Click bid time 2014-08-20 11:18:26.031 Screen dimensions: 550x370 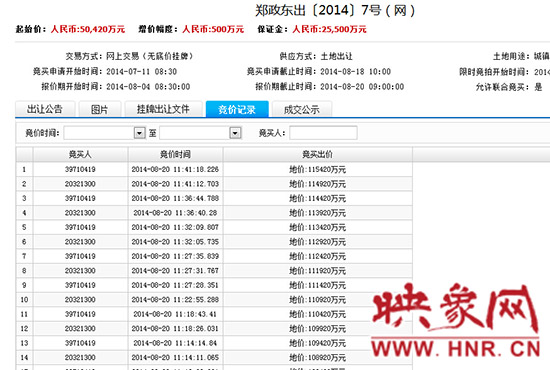(175, 329)
